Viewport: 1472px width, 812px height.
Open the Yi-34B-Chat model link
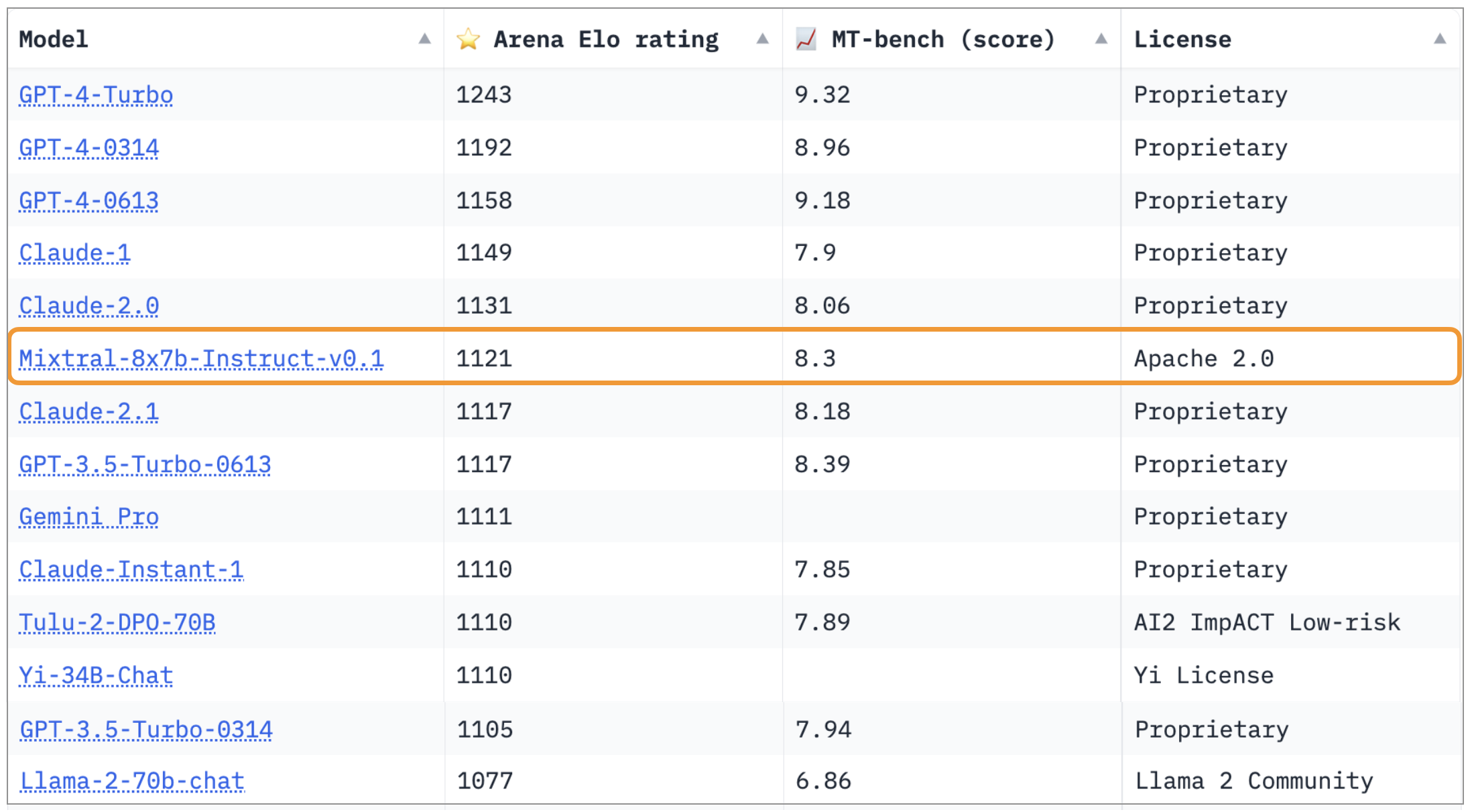[96, 675]
